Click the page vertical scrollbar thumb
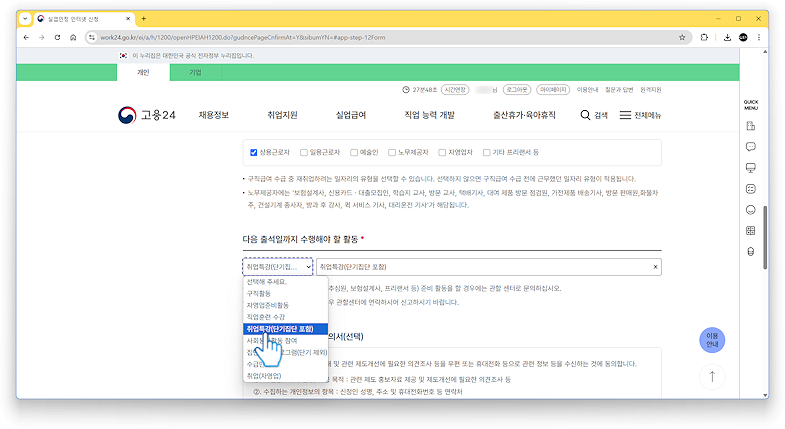Screen dimensions: 785x429 tap(765, 238)
